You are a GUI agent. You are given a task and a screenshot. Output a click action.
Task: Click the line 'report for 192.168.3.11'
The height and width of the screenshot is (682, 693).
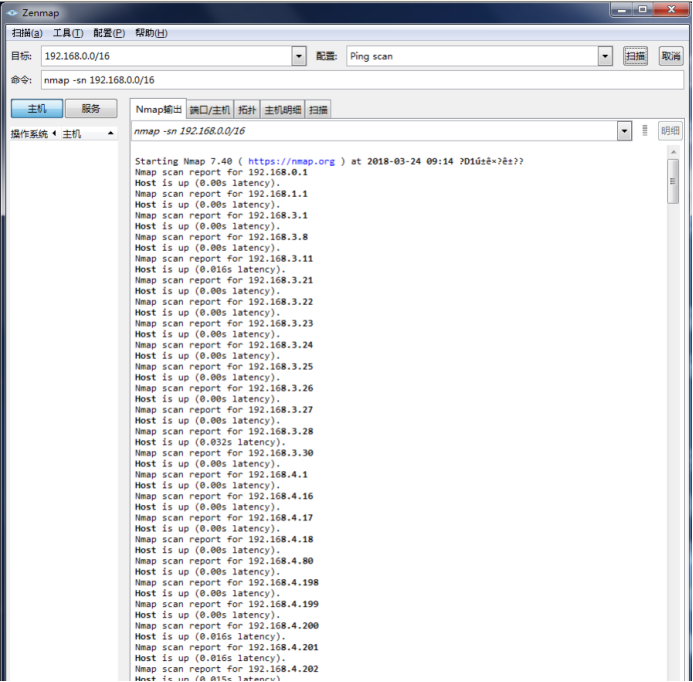click(x=224, y=259)
